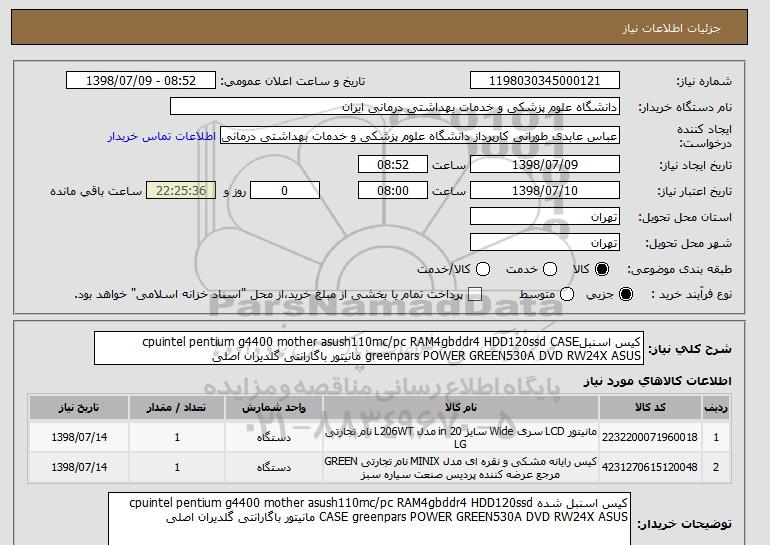The height and width of the screenshot is (545, 770).
Task: Click the MINIX computer case item name
Action: [x=461, y=467]
